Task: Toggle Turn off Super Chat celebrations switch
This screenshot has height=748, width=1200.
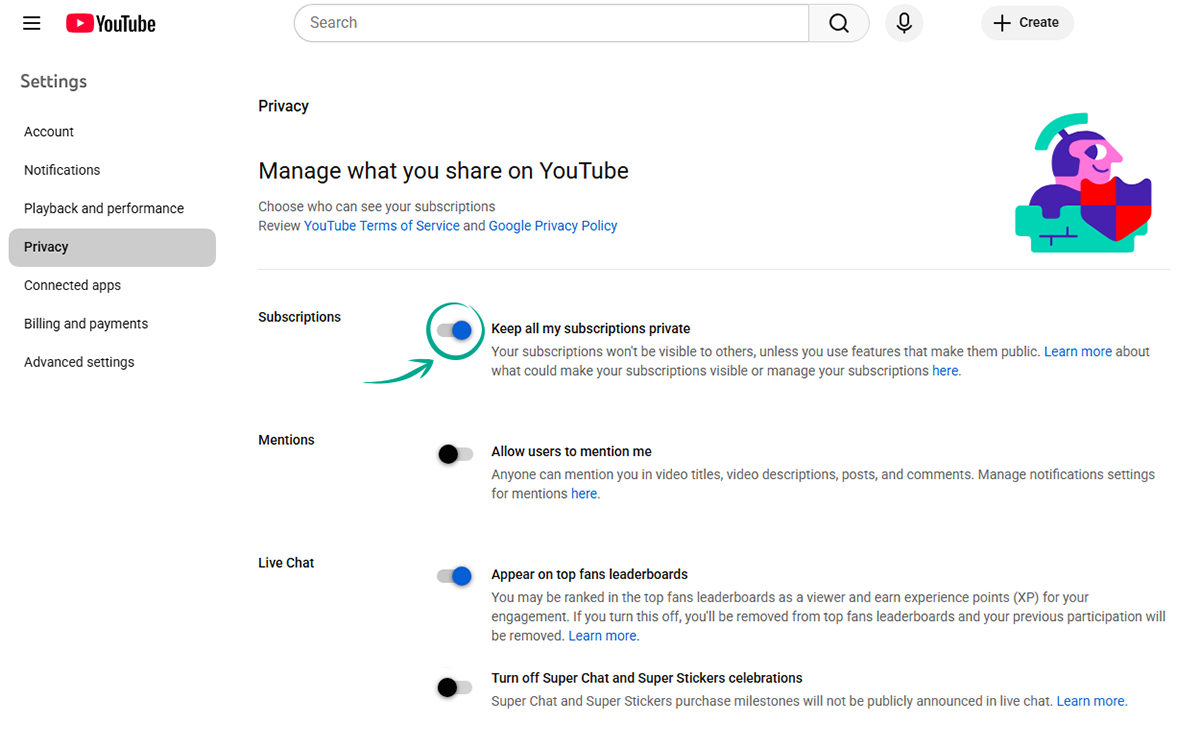Action: (x=455, y=687)
